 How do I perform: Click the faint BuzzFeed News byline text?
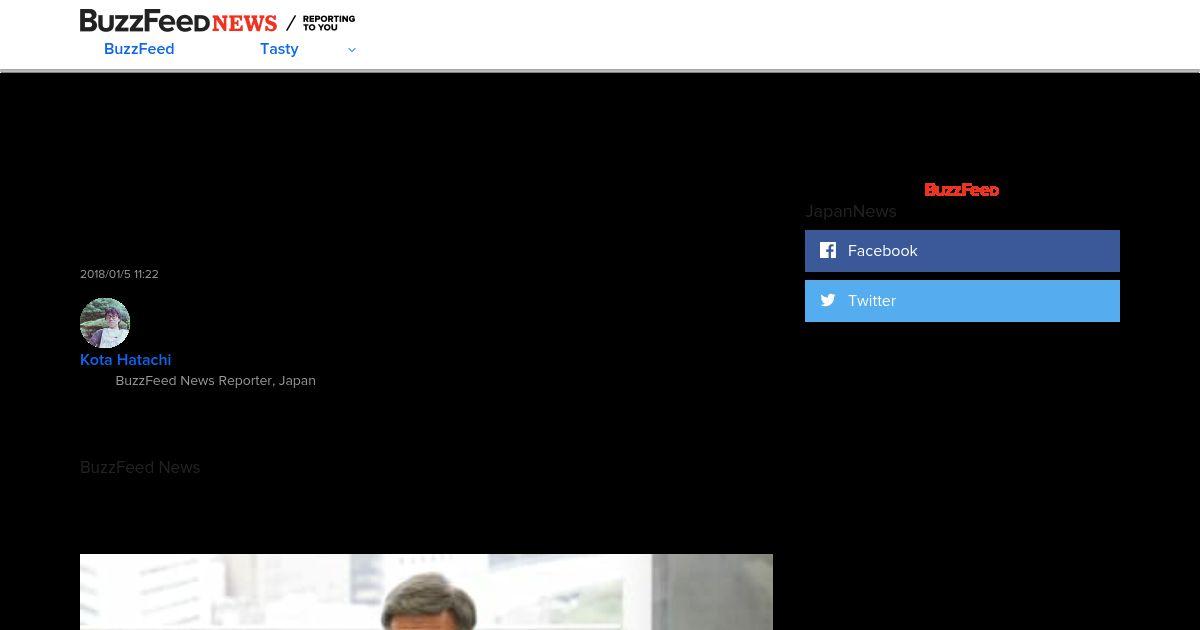click(140, 468)
